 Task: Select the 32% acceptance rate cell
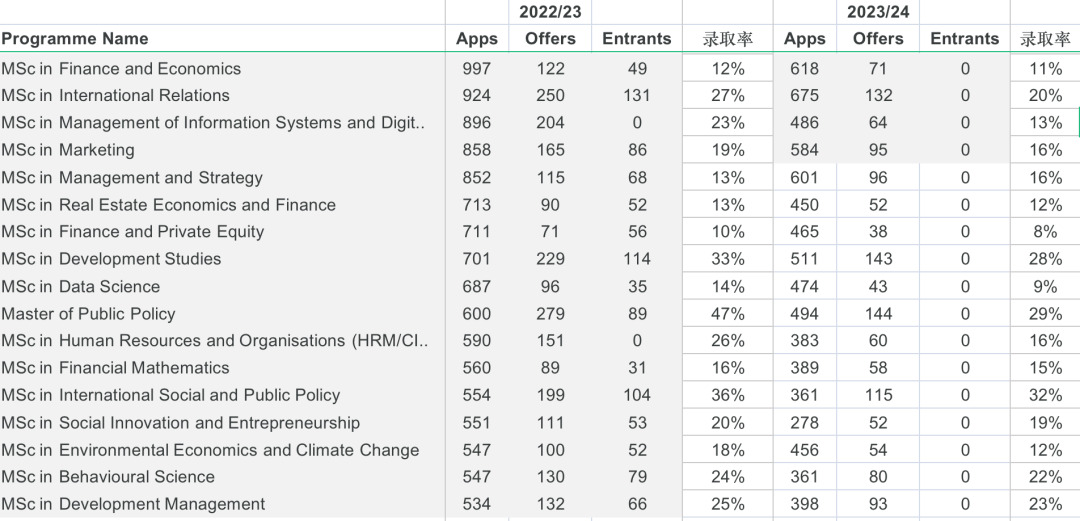(1045, 395)
